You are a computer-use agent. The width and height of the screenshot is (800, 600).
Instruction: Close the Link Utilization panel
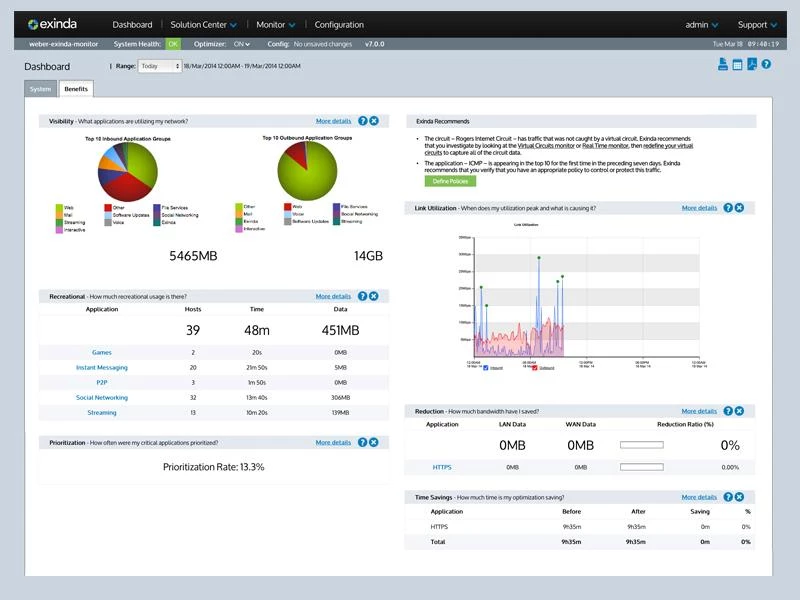(x=739, y=208)
